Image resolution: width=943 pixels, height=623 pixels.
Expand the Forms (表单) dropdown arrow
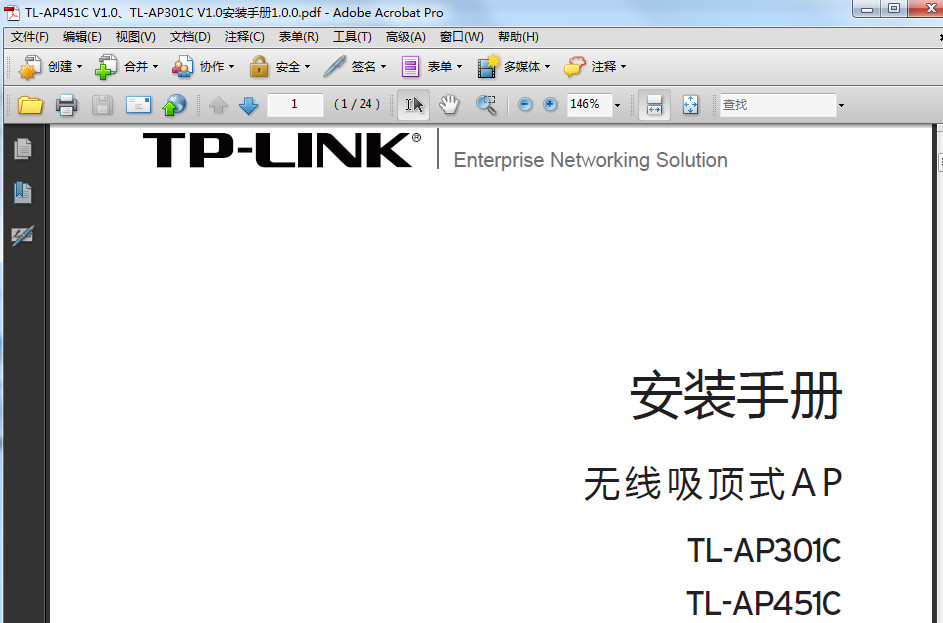pyautogui.click(x=459, y=67)
